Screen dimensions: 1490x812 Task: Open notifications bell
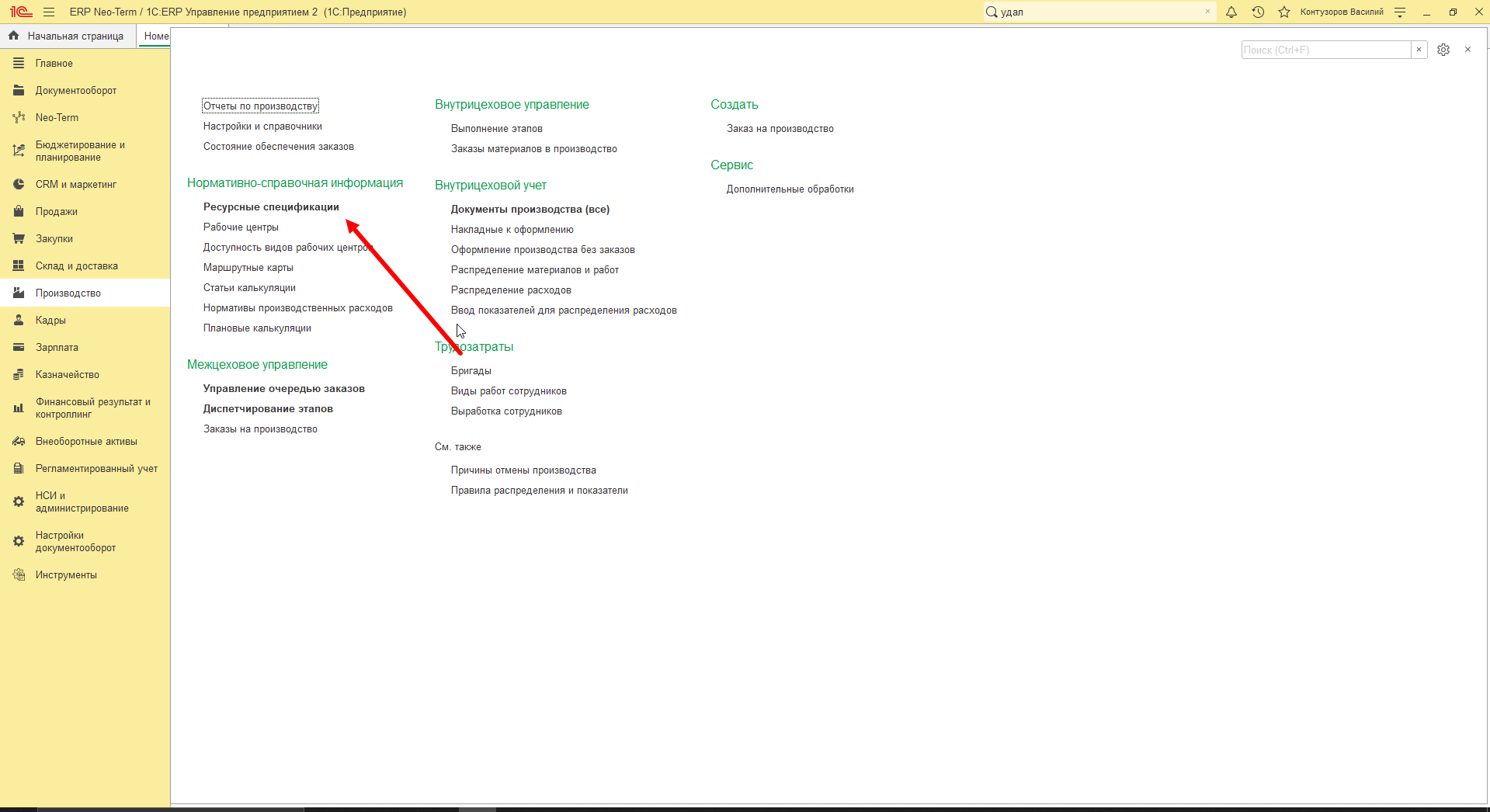1231,12
